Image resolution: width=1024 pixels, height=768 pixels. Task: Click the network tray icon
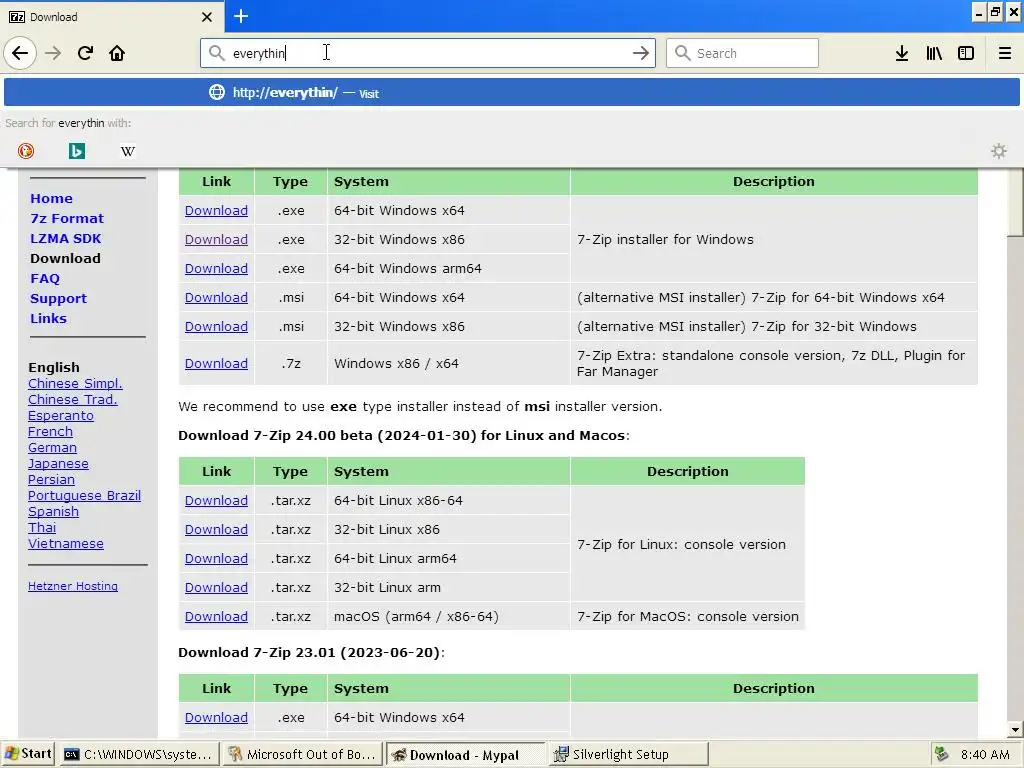[941, 754]
